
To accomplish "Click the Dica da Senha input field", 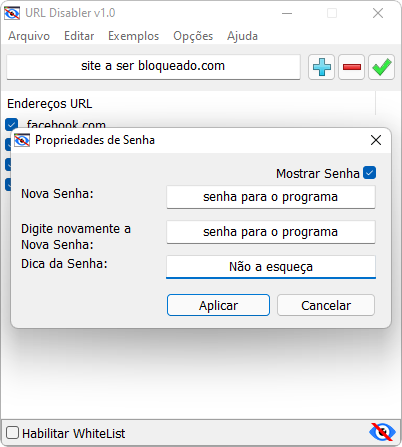I will pyautogui.click(x=271, y=267).
